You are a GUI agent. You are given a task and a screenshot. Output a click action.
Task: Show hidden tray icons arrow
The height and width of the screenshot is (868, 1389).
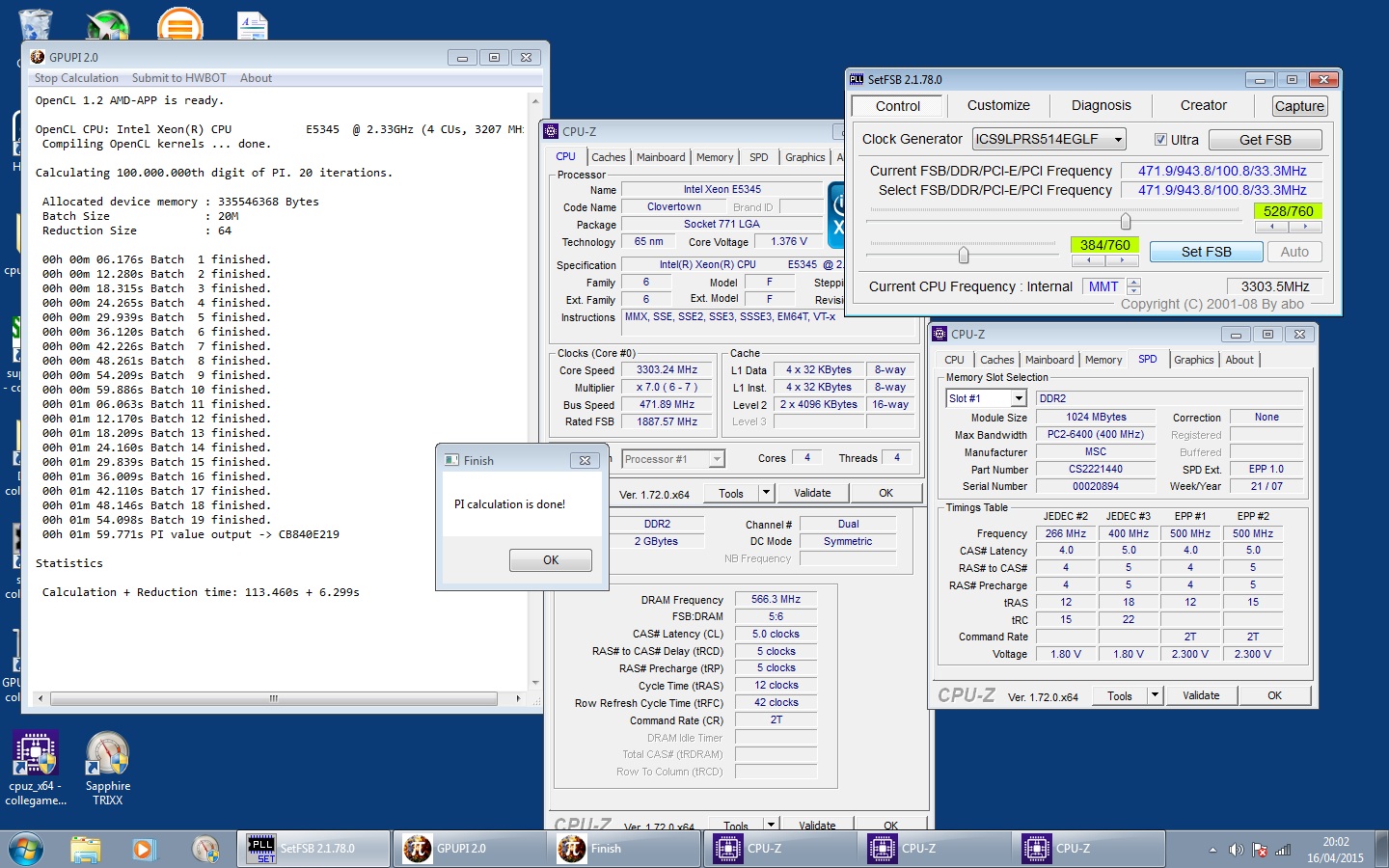click(x=1212, y=850)
